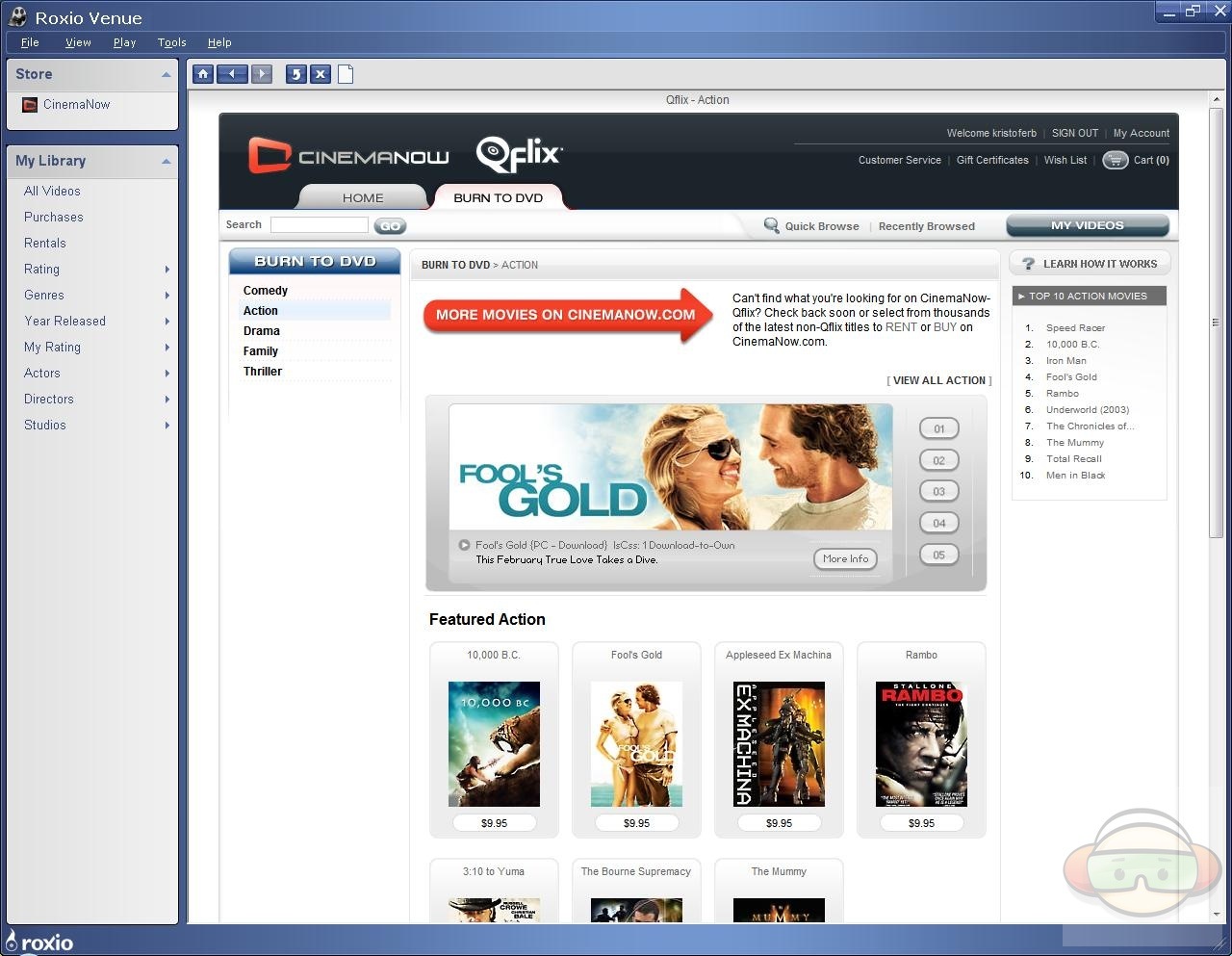This screenshot has height=956, width=1232.
Task: Collapse the My Library panel
Action: [x=166, y=162]
